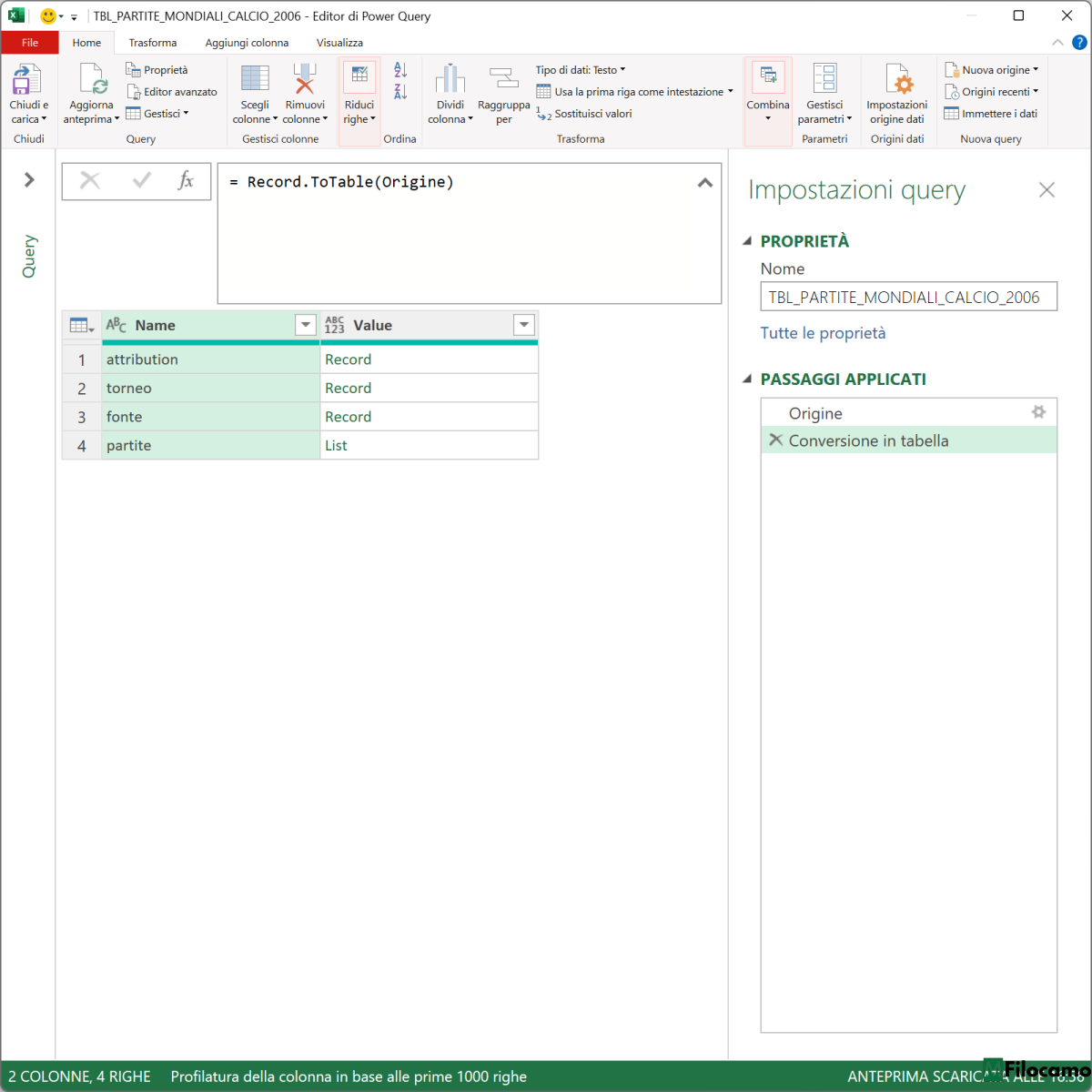The image size is (1092, 1092).
Task: Change Value column ABC123 type icon
Action: (x=334, y=325)
